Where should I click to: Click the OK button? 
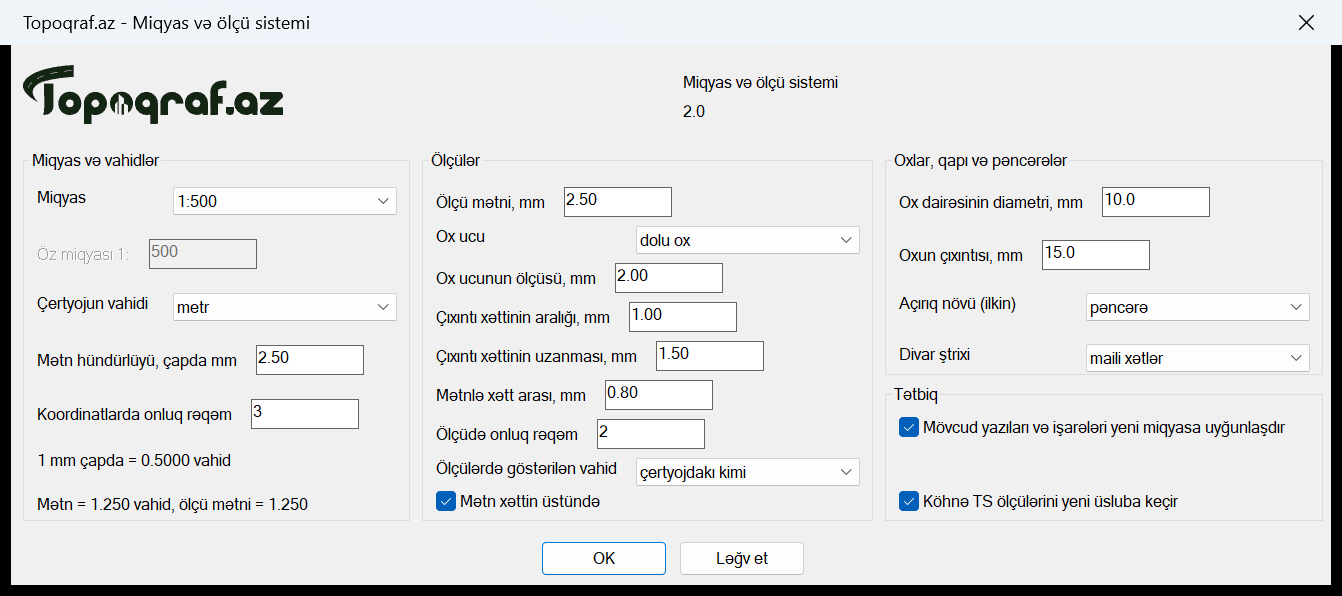click(x=604, y=558)
